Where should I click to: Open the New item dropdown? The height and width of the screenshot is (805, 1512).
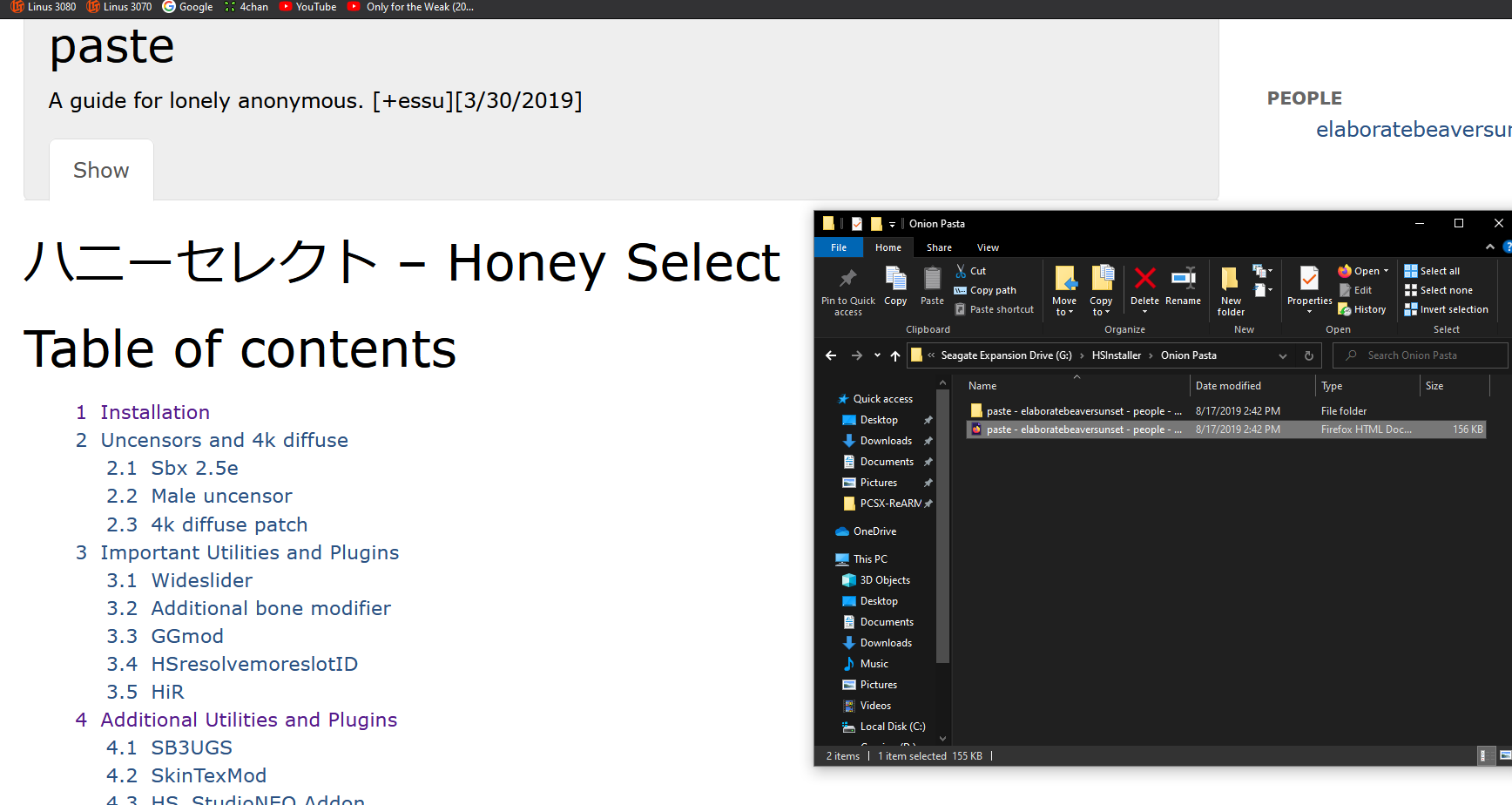coord(1262,271)
